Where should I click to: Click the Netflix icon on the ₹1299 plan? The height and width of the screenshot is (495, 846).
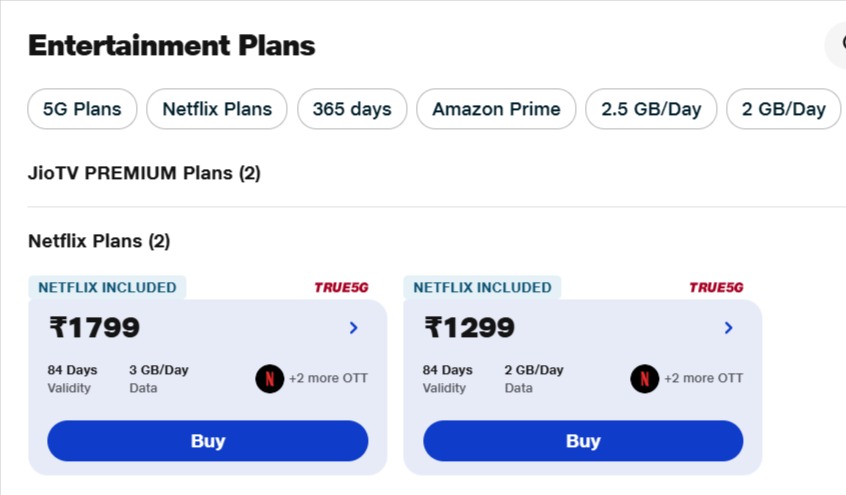[x=645, y=379]
